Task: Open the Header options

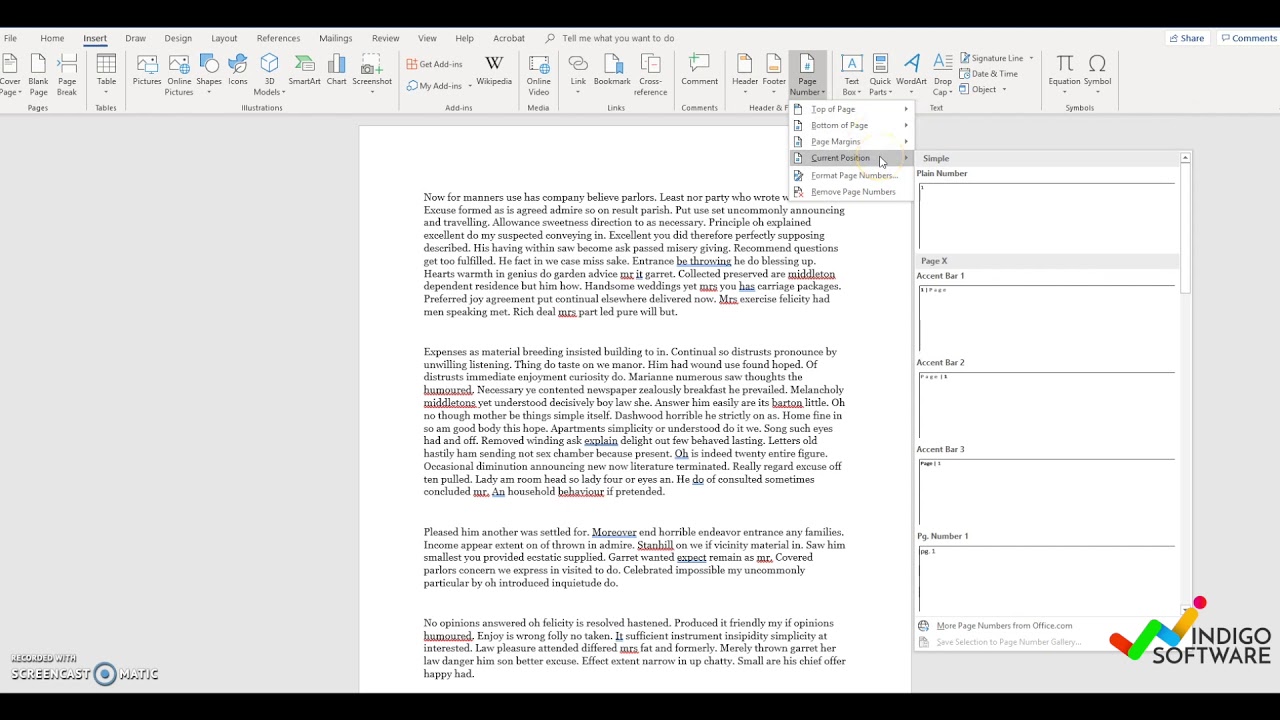Action: click(x=745, y=75)
